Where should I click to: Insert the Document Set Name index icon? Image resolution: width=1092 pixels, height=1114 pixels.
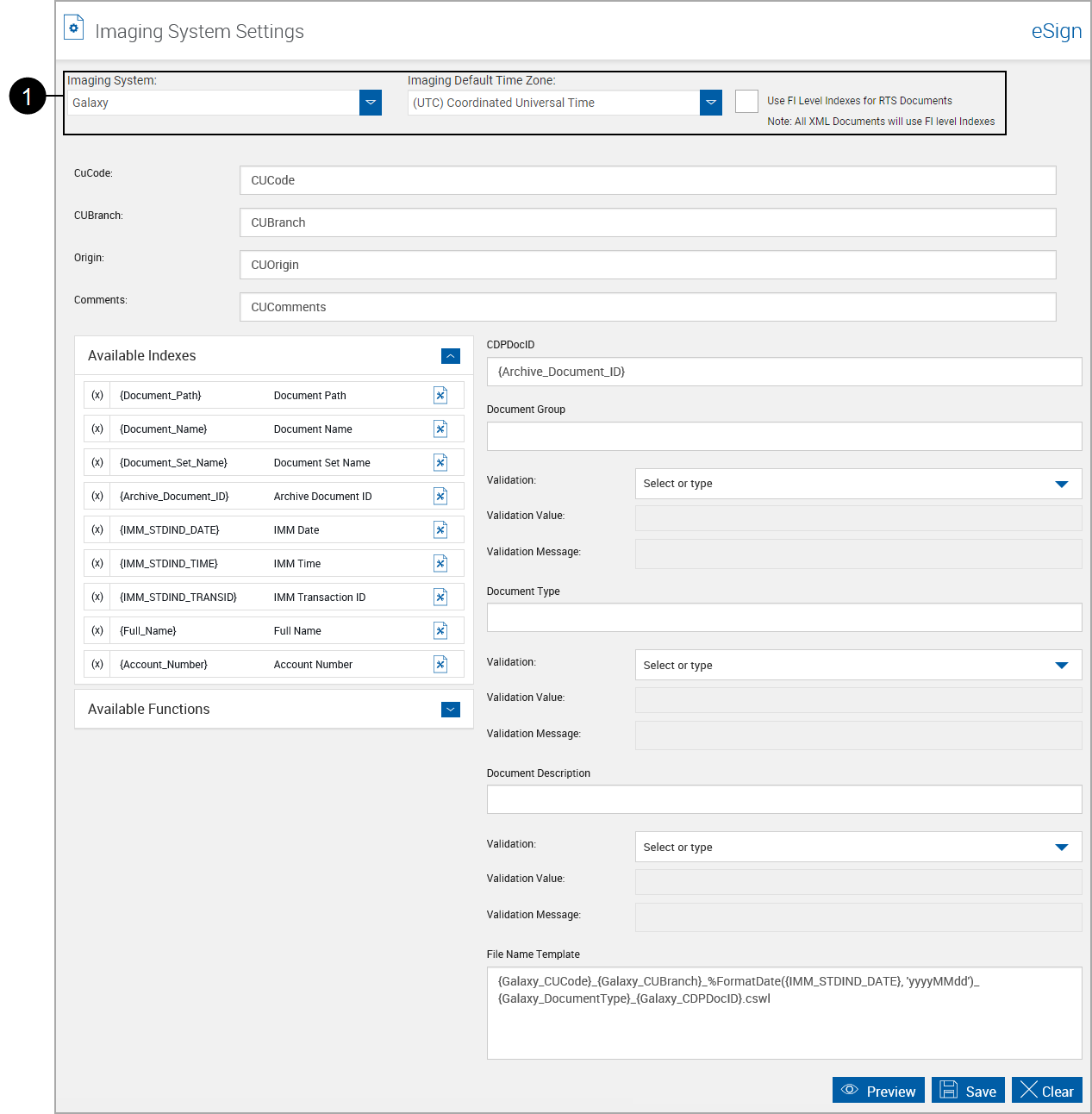pos(440,462)
